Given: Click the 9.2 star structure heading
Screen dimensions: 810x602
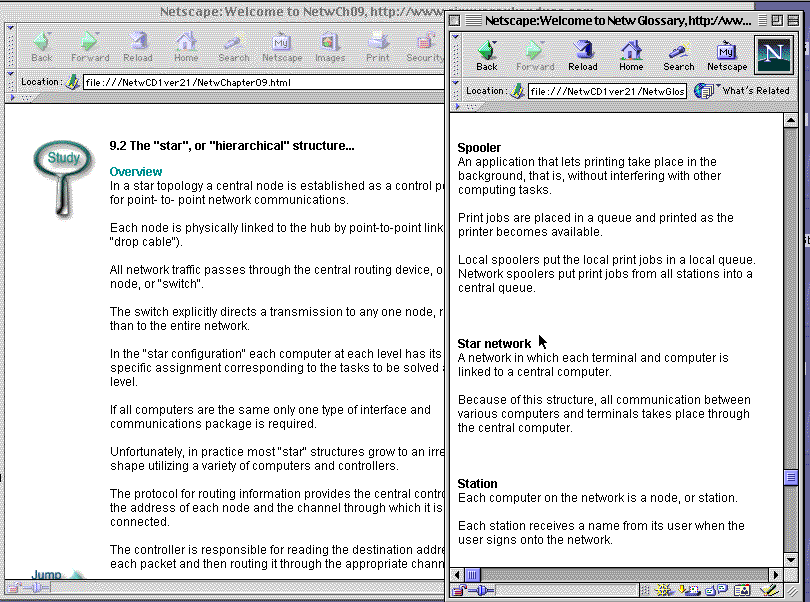Looking at the screenshot, I should [232, 146].
